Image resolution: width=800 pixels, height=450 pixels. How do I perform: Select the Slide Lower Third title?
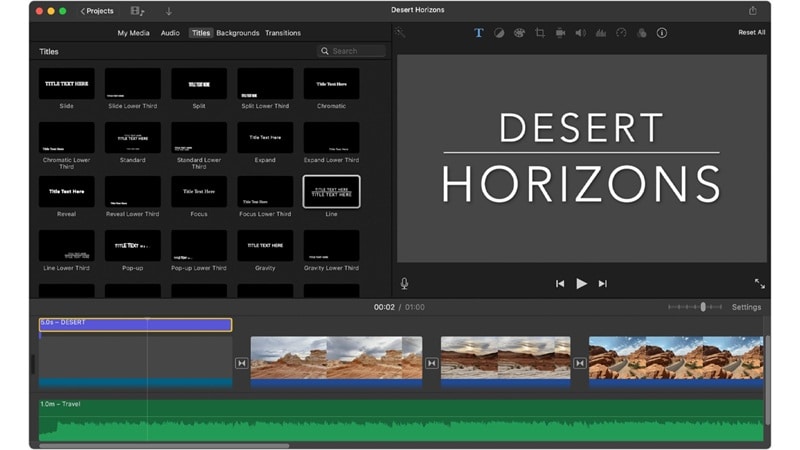tap(133, 84)
